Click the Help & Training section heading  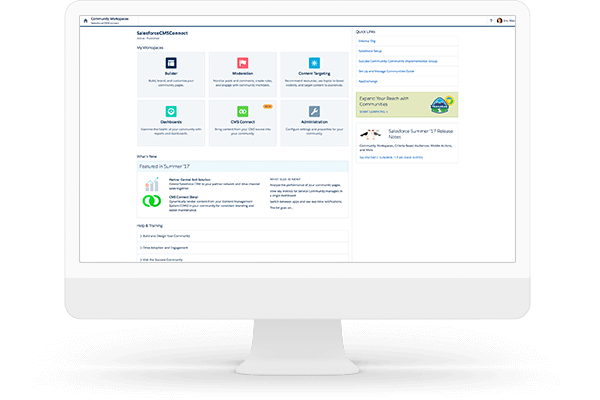[150, 226]
